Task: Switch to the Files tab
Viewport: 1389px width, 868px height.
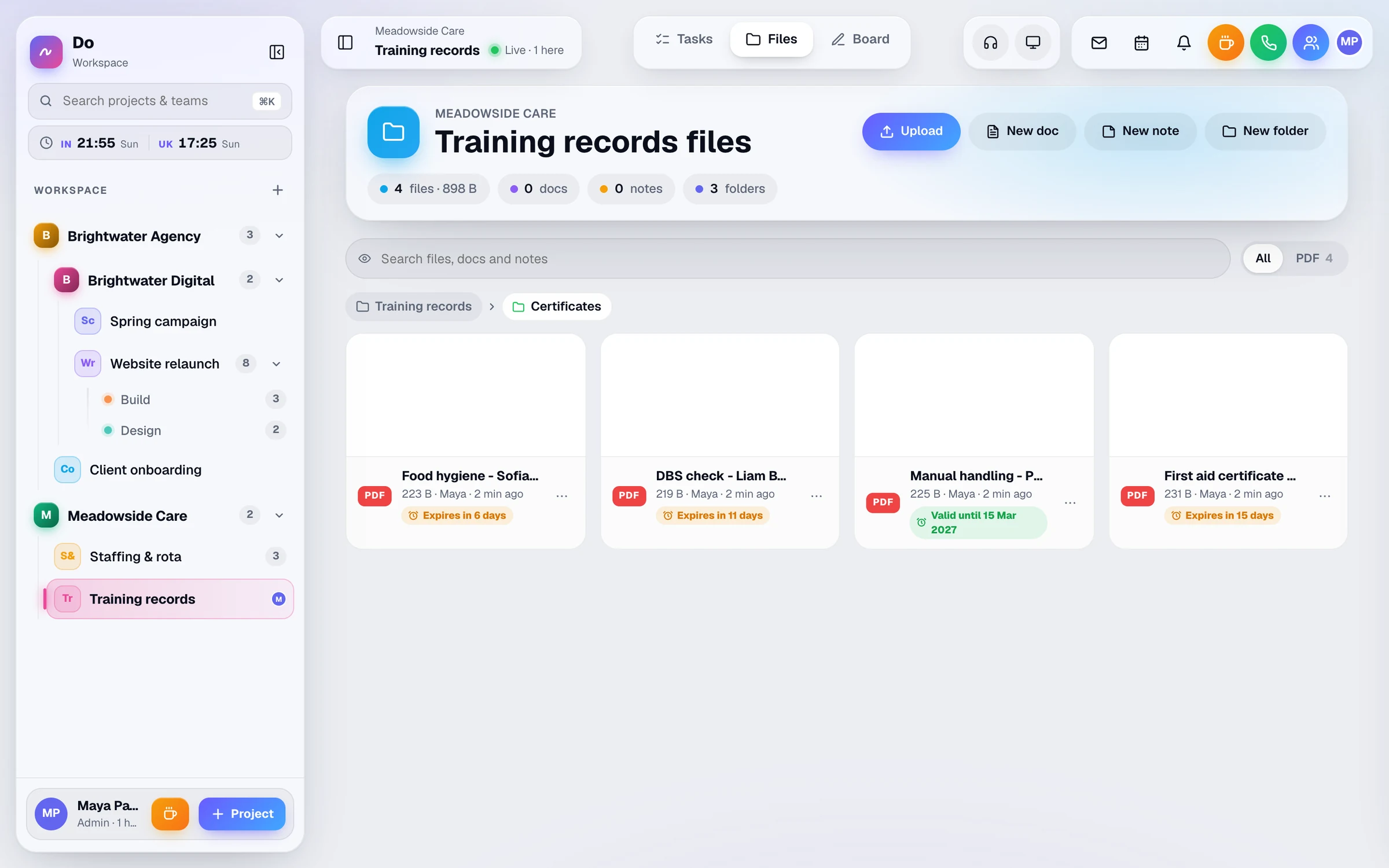Action: click(771, 39)
